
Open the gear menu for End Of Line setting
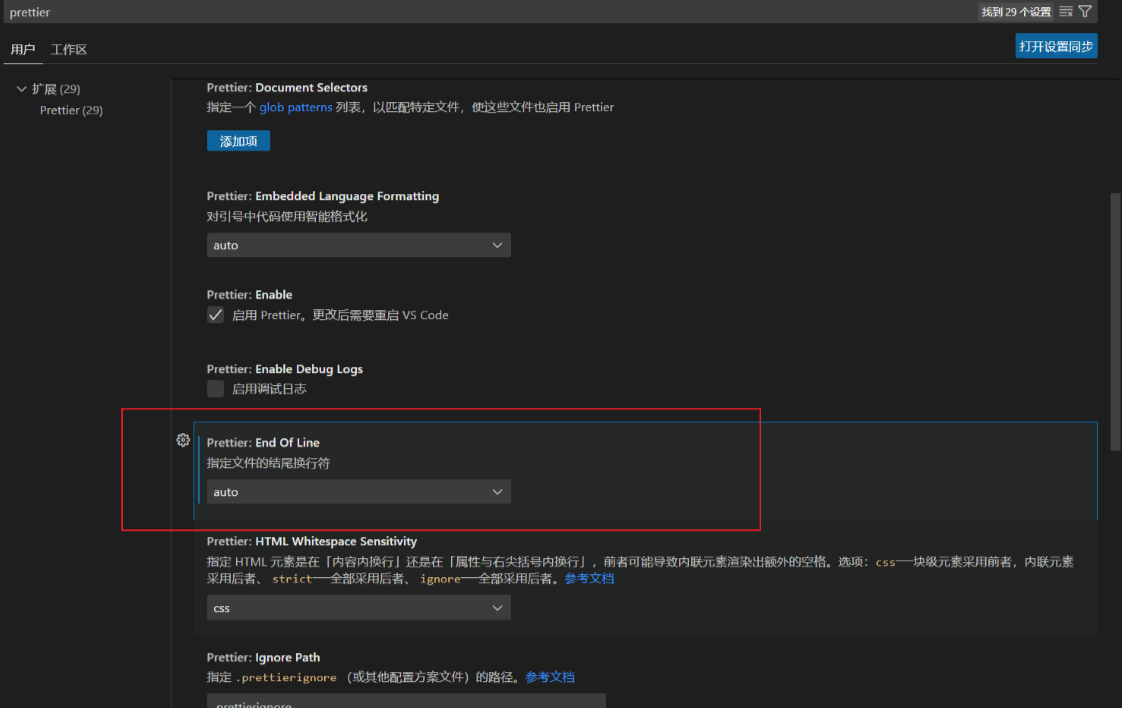[x=183, y=440]
